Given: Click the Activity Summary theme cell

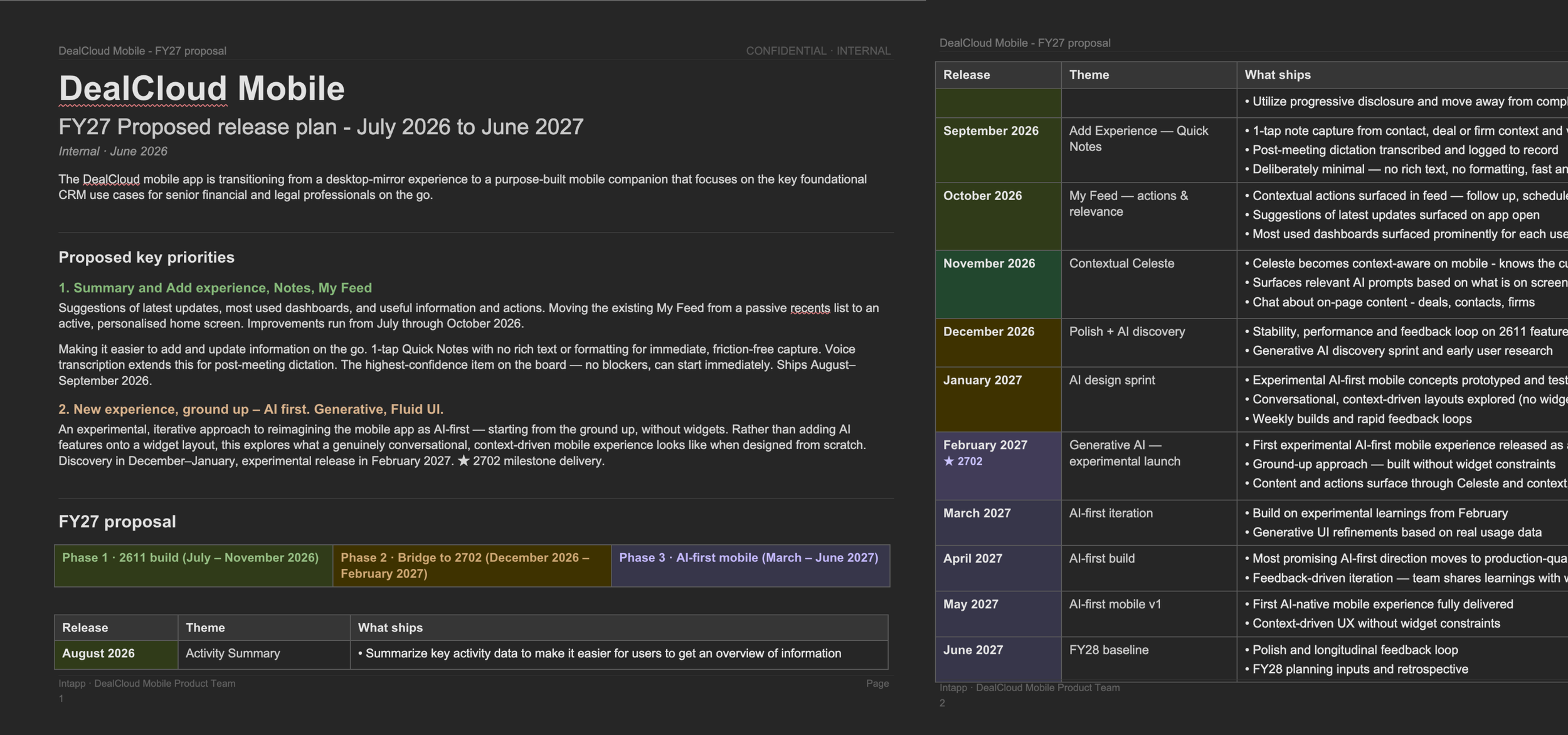Looking at the screenshot, I should [x=264, y=654].
